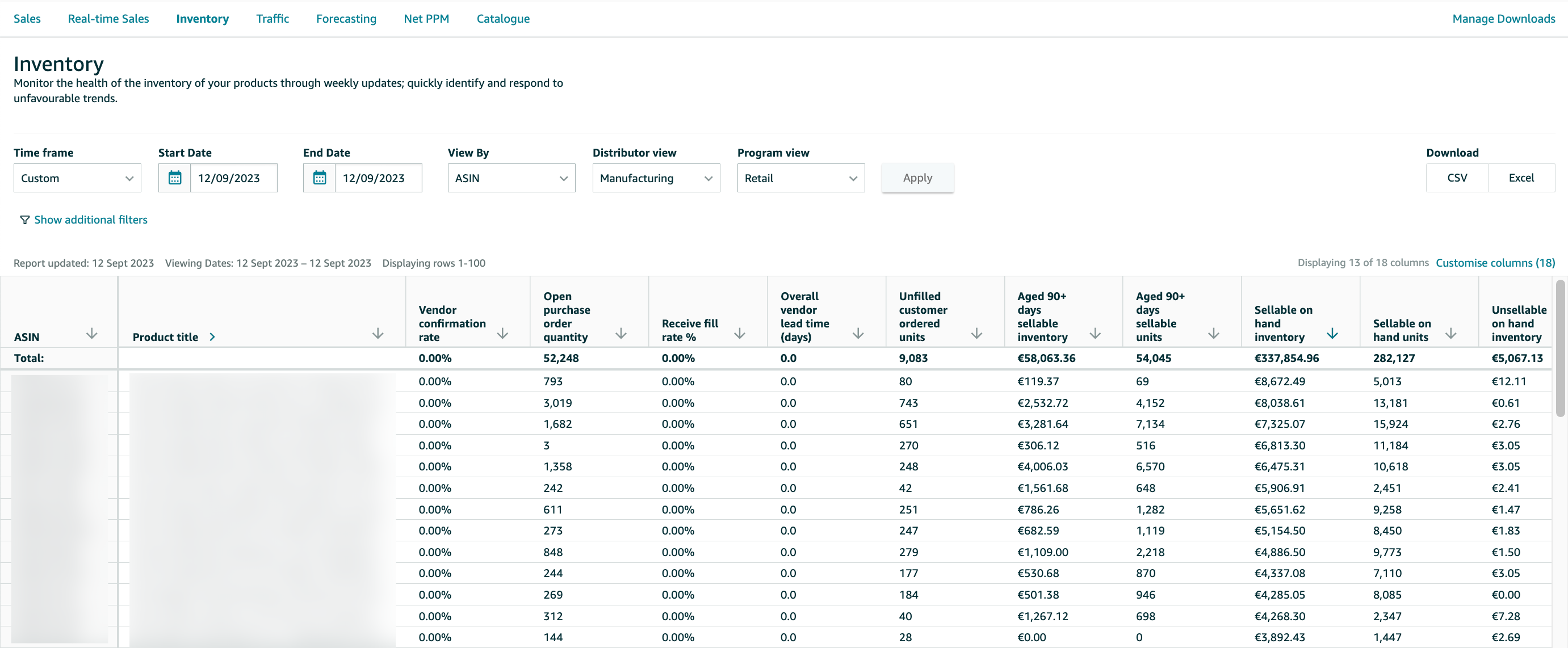Open the Distributor view dropdown
The image size is (1568, 648).
coord(656,178)
